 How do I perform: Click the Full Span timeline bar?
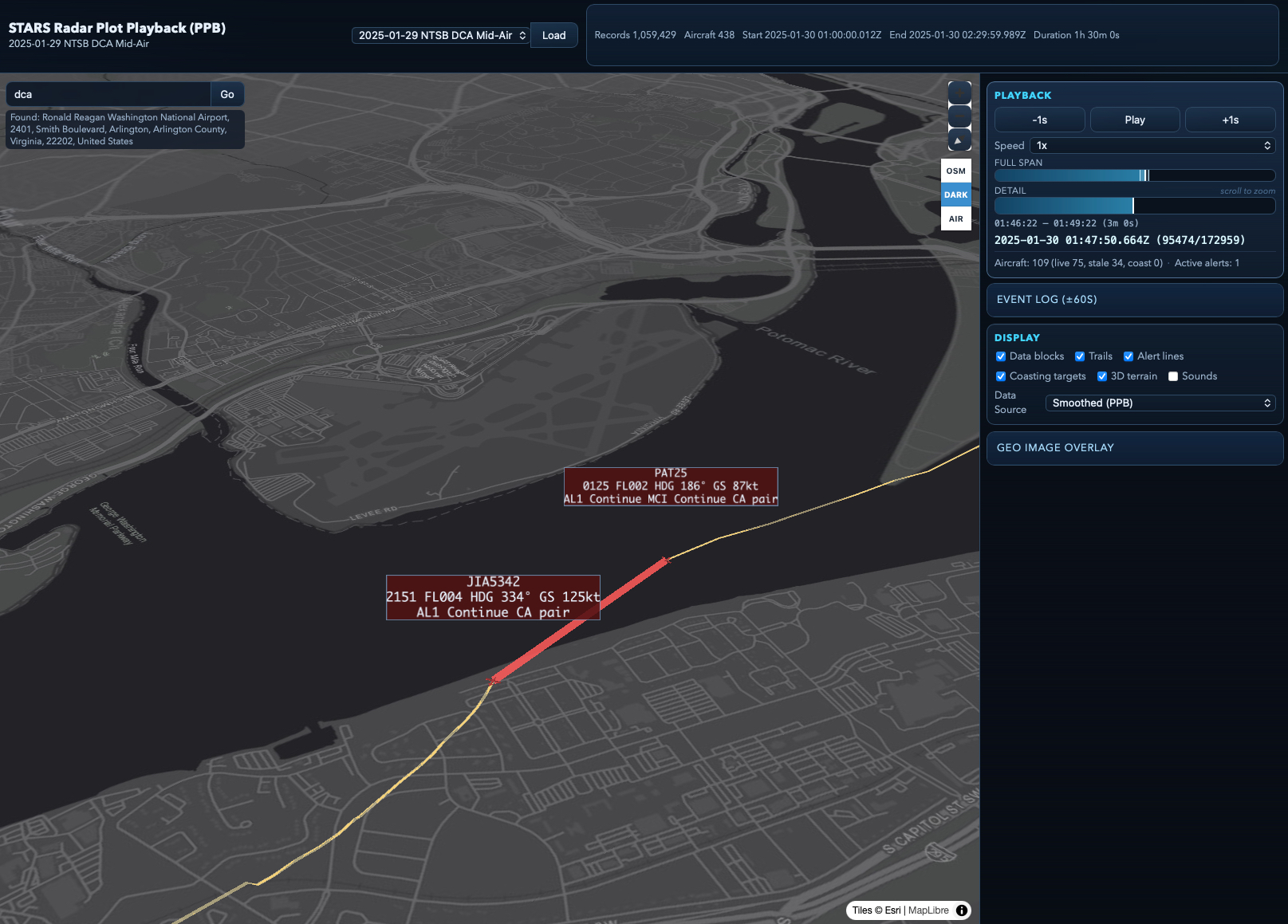(1134, 175)
